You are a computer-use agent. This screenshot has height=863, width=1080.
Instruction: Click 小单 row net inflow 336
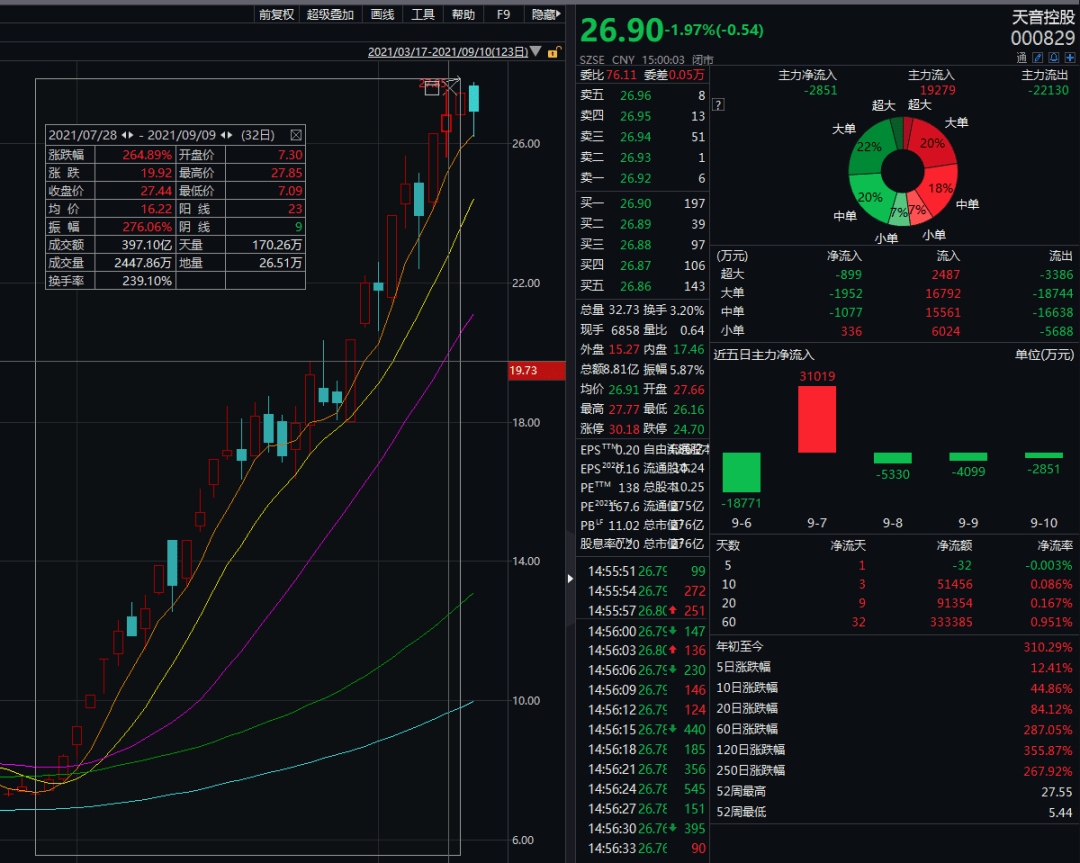pos(851,331)
